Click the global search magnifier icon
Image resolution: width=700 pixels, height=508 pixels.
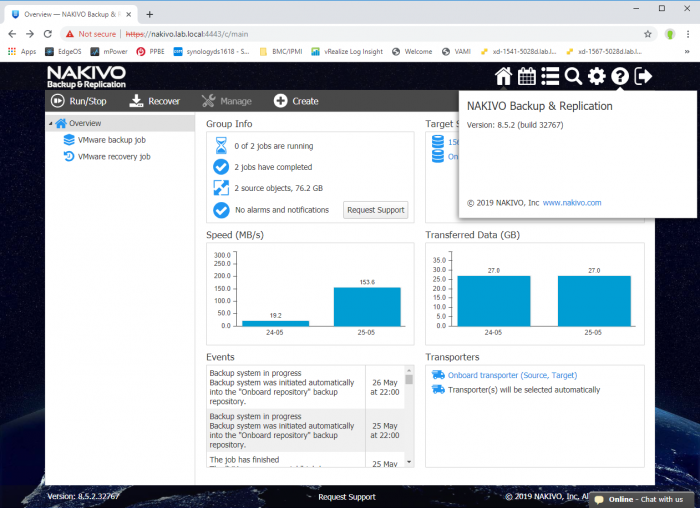[573, 76]
